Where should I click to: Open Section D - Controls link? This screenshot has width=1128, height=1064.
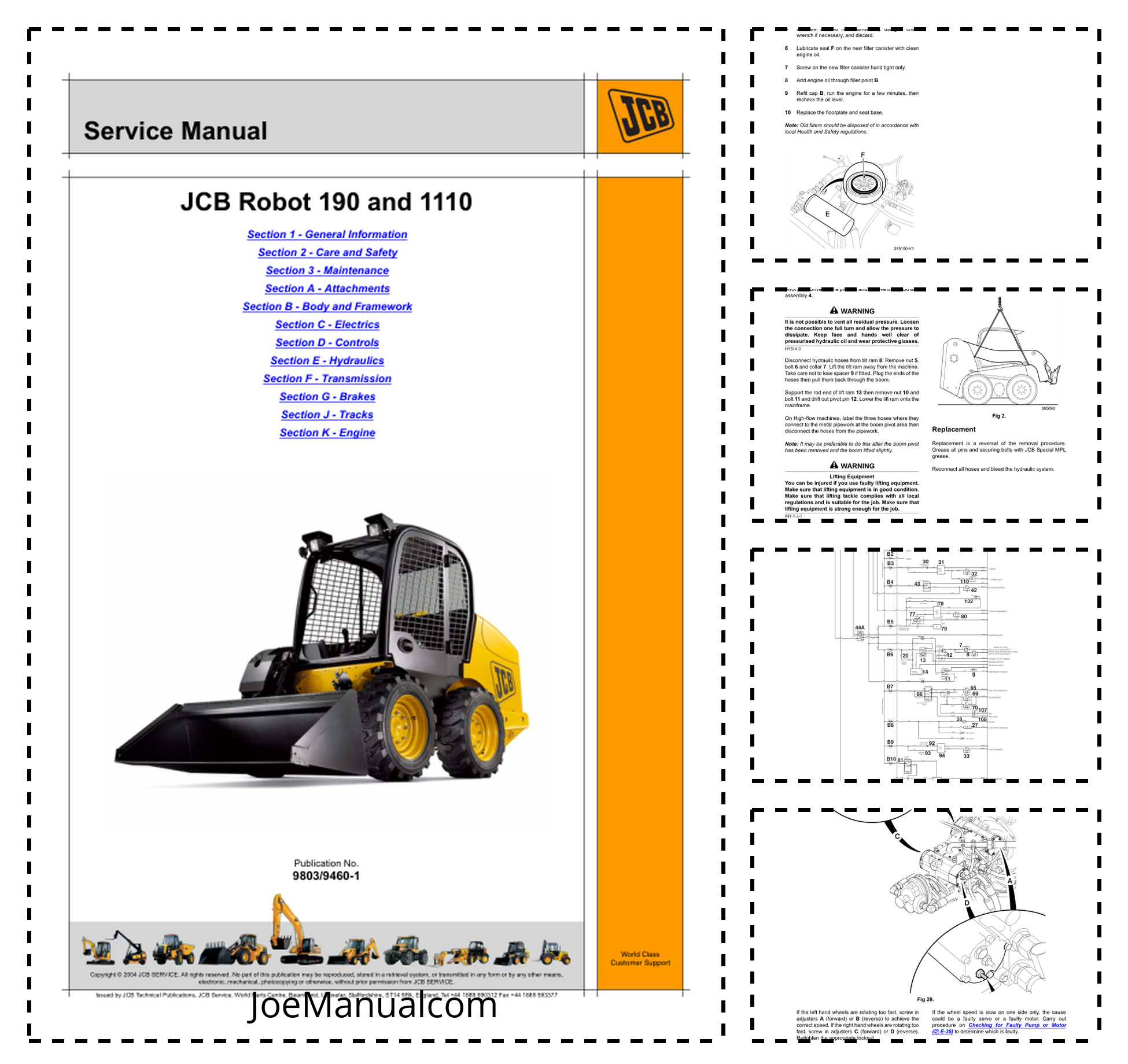click(327, 343)
